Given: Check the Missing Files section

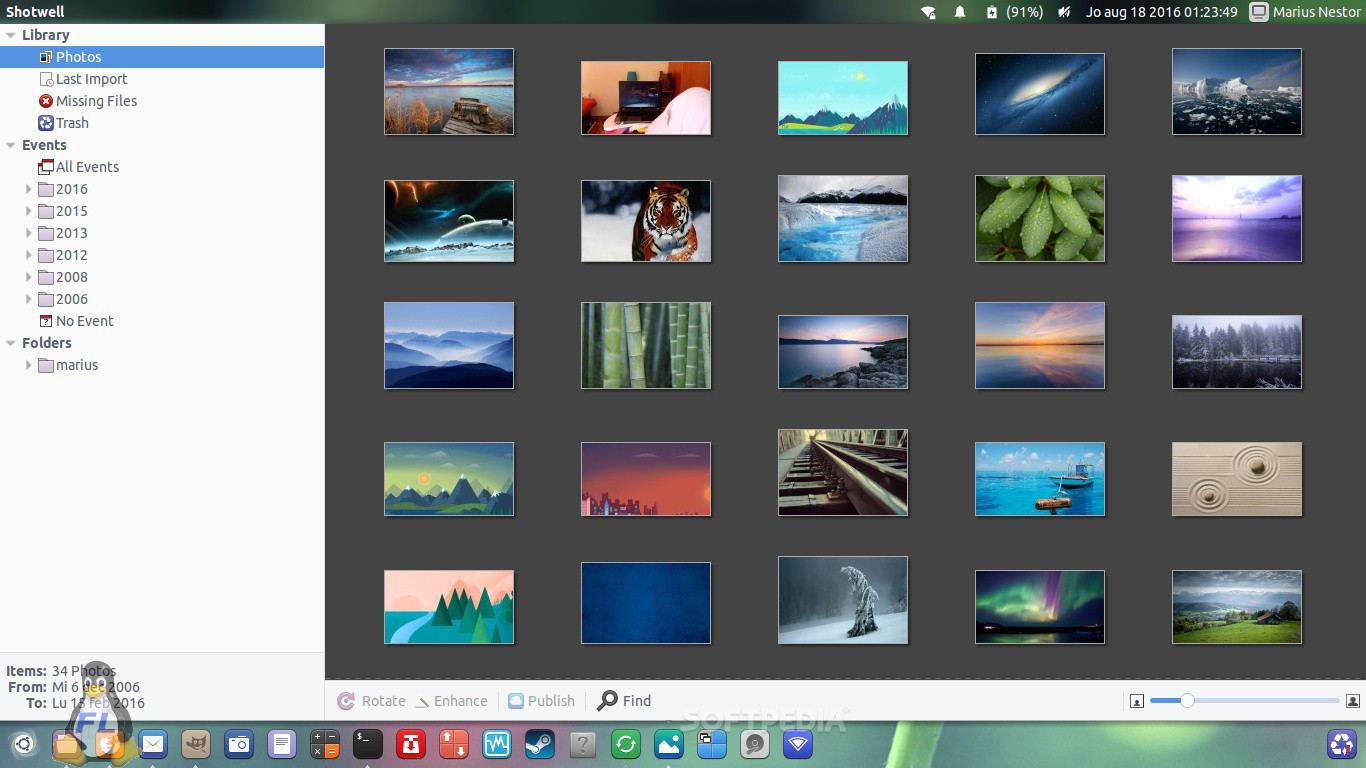Looking at the screenshot, I should click(x=96, y=101).
